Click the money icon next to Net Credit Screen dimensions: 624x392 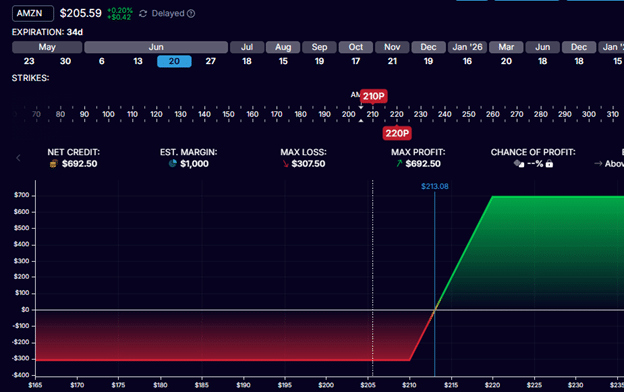pyautogui.click(x=54, y=164)
